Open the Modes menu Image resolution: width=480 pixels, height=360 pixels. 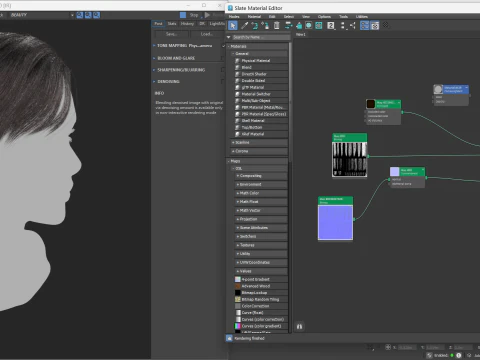234,16
